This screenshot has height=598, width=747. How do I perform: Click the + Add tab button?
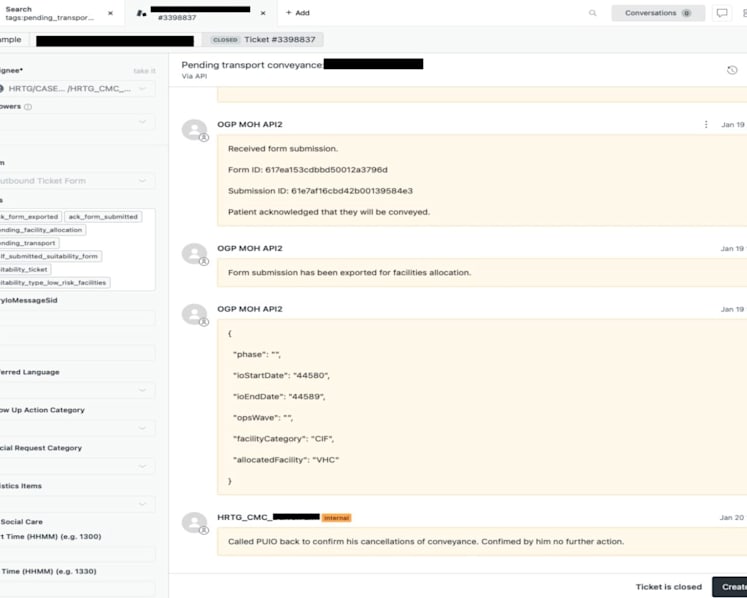point(298,13)
